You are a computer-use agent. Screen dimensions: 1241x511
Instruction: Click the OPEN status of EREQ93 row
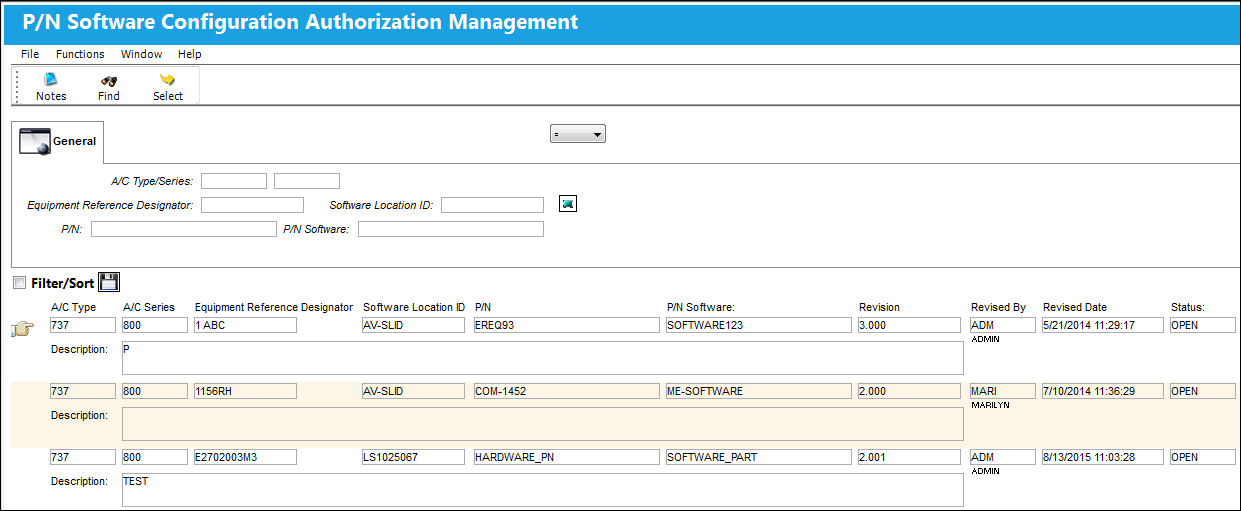1203,325
